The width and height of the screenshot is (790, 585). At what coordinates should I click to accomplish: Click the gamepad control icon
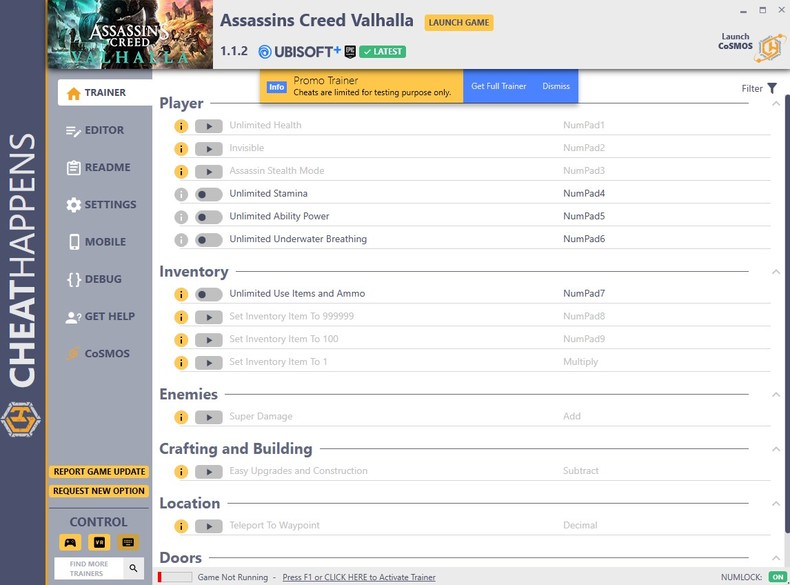pos(70,543)
